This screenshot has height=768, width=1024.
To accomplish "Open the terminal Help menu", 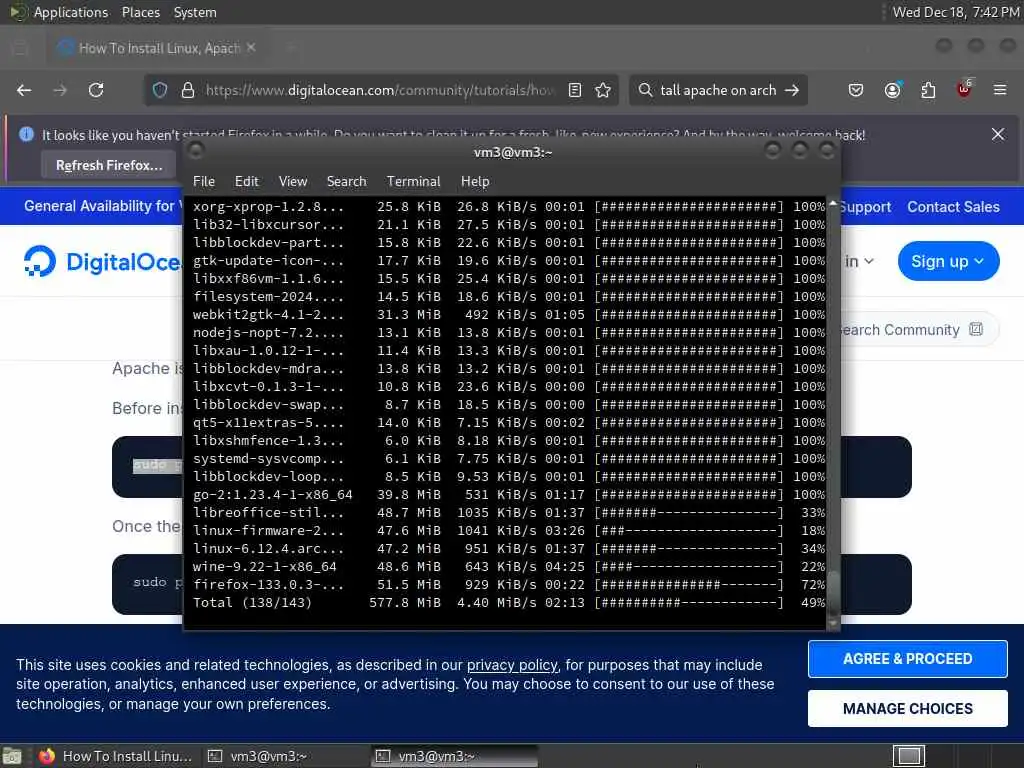I will click(x=475, y=182).
